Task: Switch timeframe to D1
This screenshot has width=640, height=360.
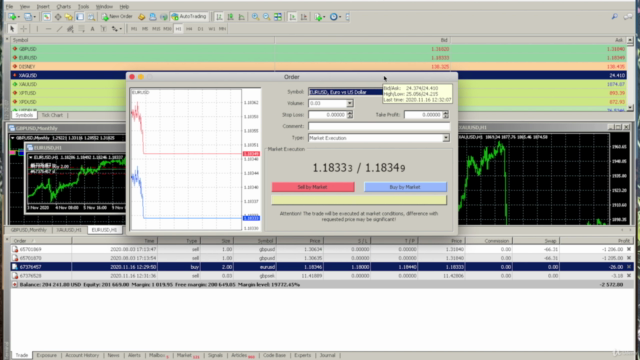Action: [x=200, y=29]
